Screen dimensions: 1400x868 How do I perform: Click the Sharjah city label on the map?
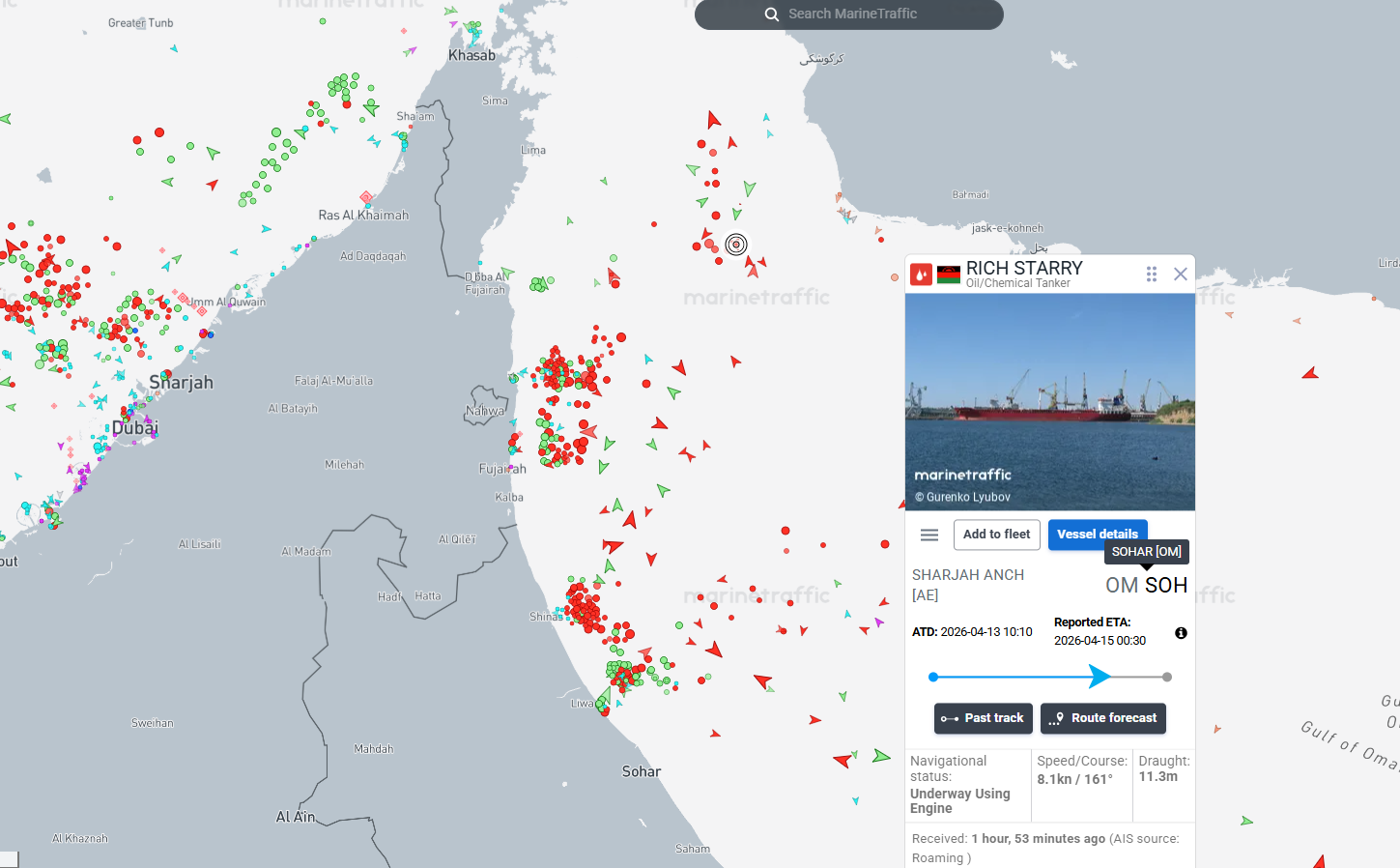tap(182, 383)
